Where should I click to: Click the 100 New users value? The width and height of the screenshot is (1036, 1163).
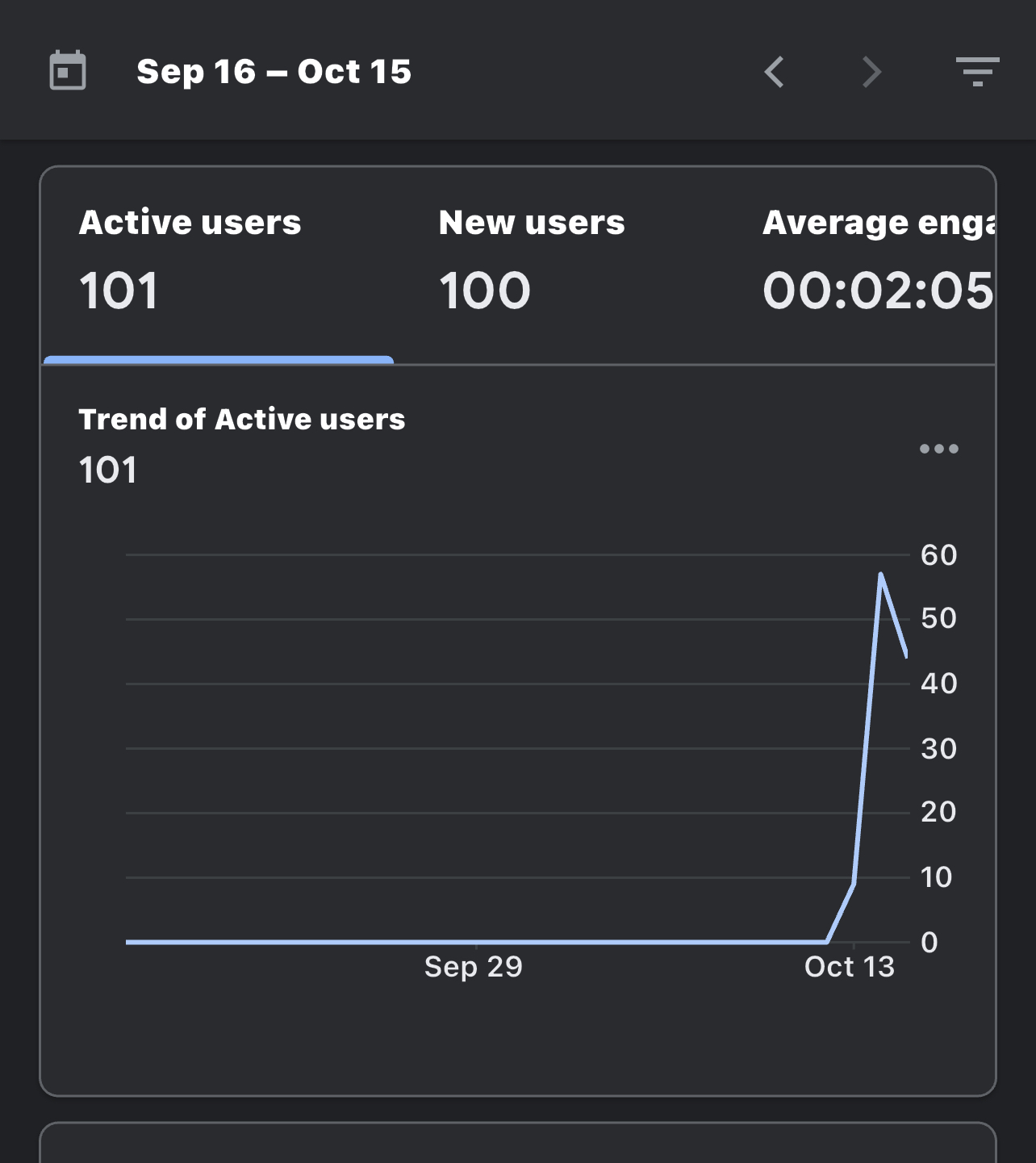pos(485,291)
